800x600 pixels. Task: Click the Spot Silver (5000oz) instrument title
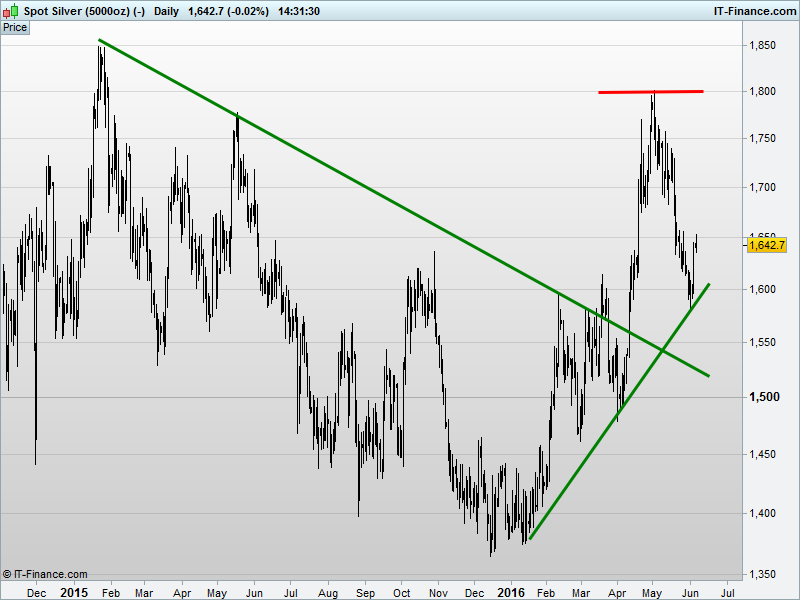[x=85, y=11]
